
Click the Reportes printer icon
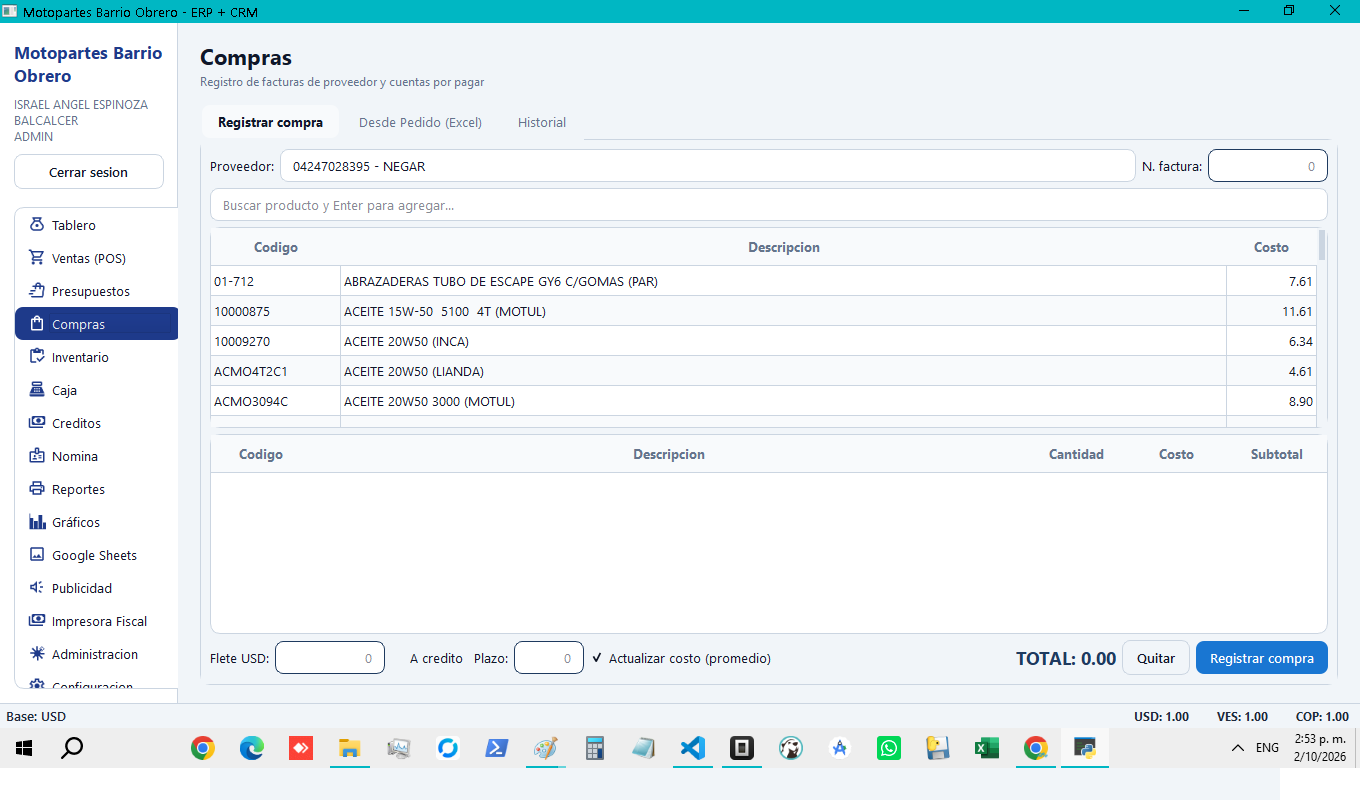(x=37, y=489)
